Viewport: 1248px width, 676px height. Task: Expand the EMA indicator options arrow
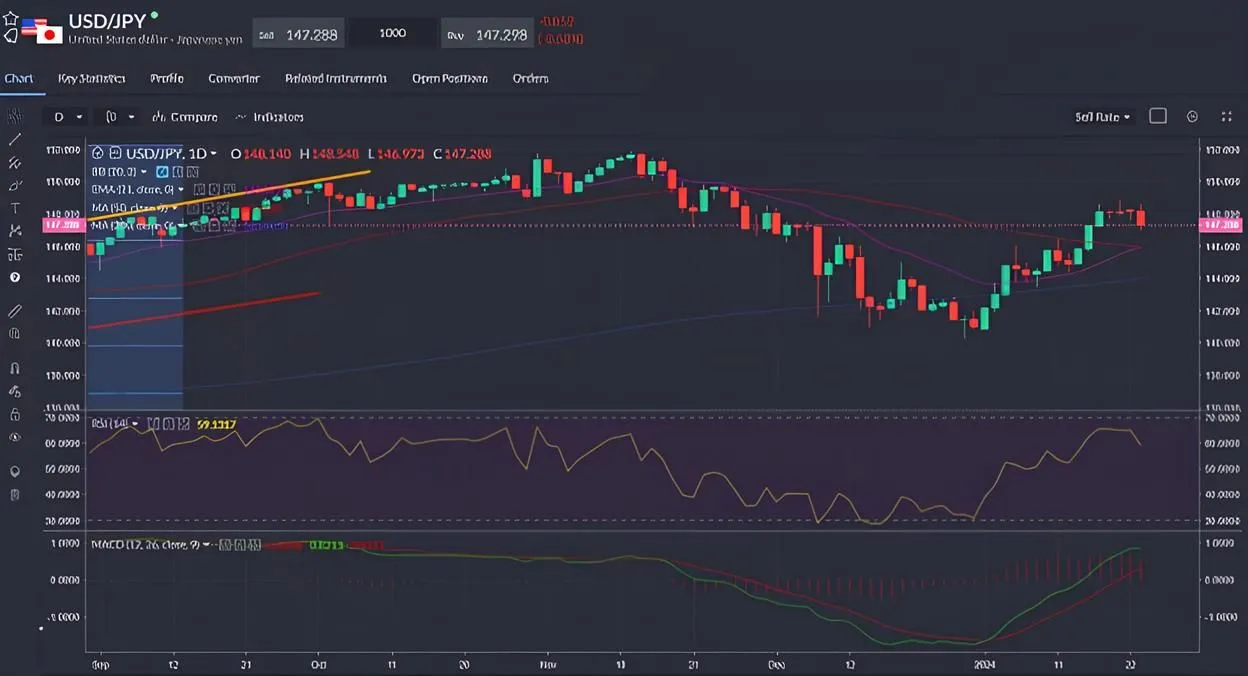point(182,189)
